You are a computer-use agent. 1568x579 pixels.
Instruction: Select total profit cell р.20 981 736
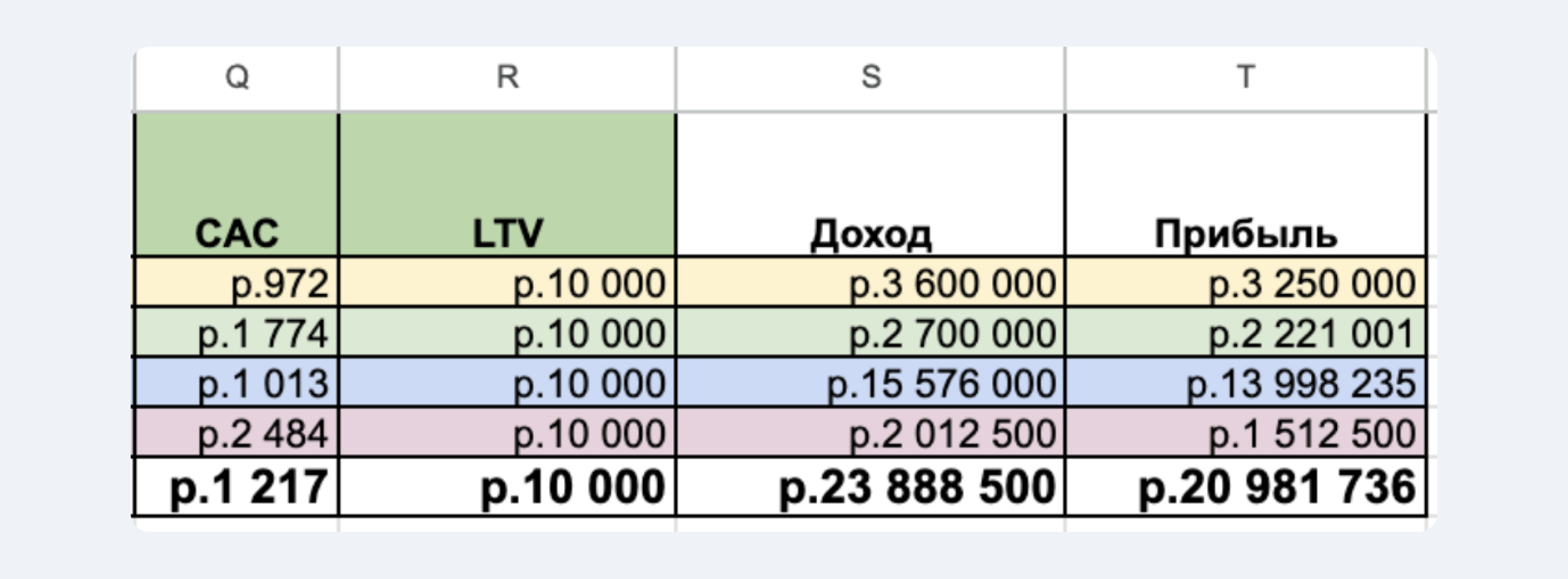[1246, 487]
